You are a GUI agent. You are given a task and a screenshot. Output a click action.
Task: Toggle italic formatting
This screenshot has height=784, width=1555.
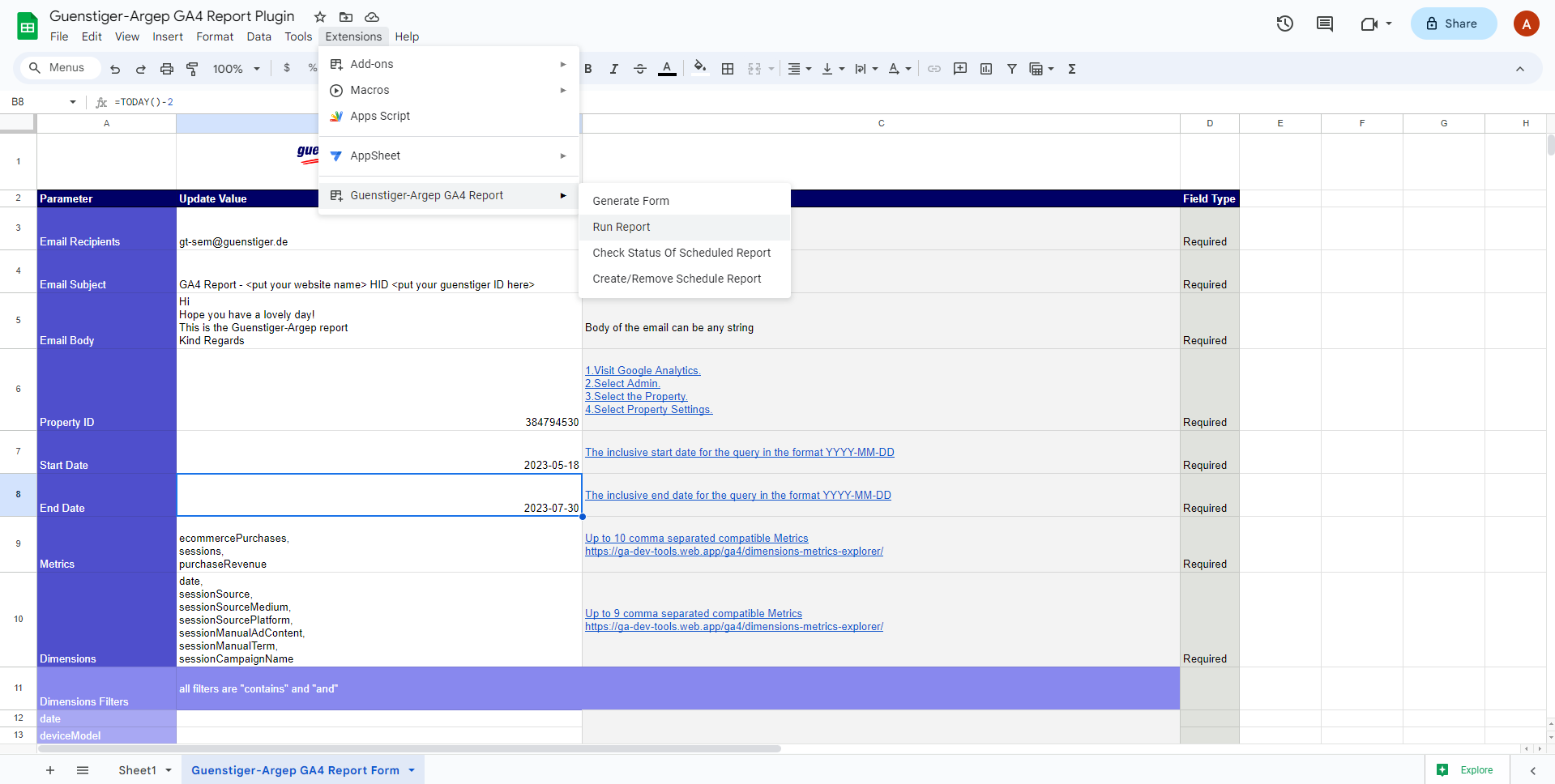click(614, 69)
